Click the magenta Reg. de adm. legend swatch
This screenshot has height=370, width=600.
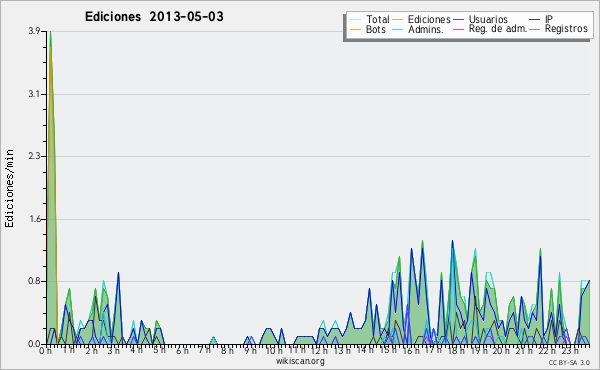458,29
